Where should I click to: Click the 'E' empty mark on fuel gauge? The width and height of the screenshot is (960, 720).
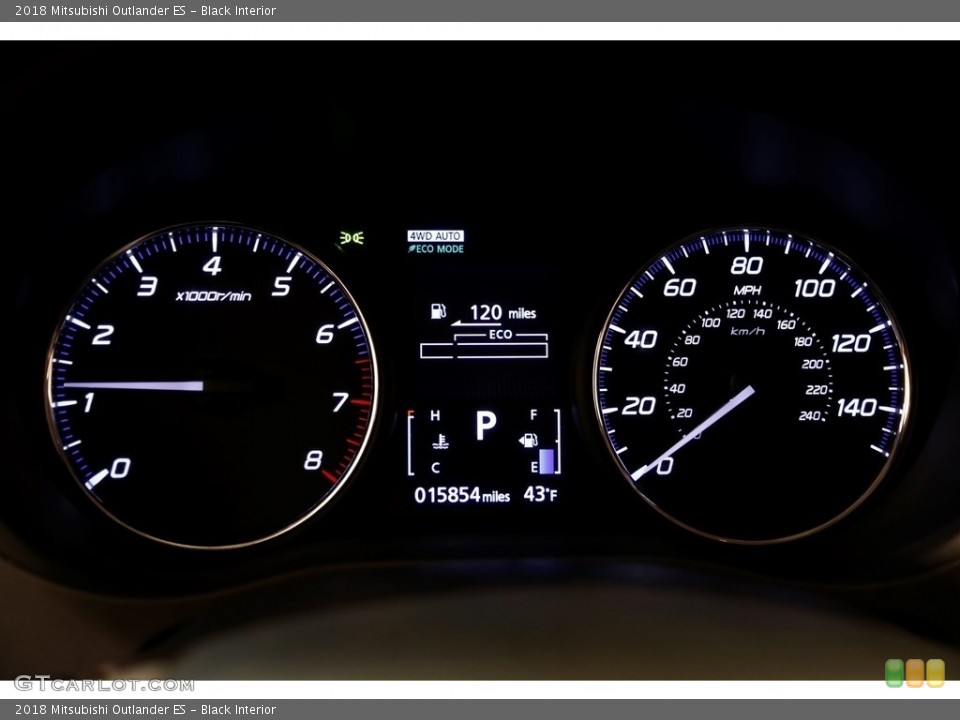click(534, 468)
